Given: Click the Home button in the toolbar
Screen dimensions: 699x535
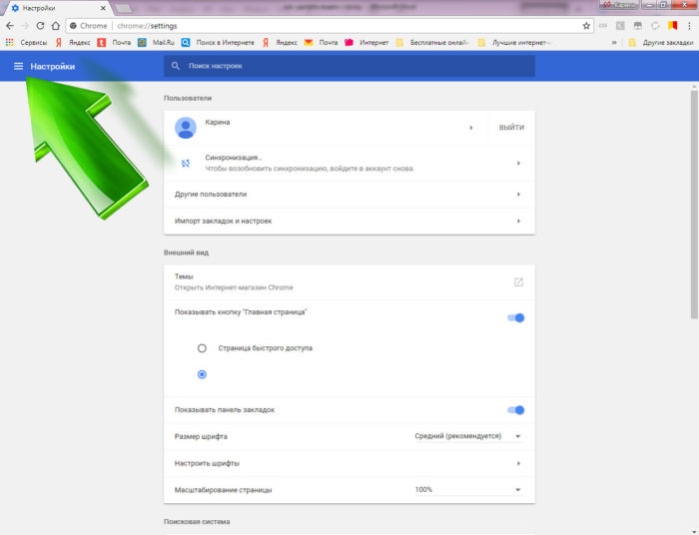Looking at the screenshot, I should click(x=56, y=26).
